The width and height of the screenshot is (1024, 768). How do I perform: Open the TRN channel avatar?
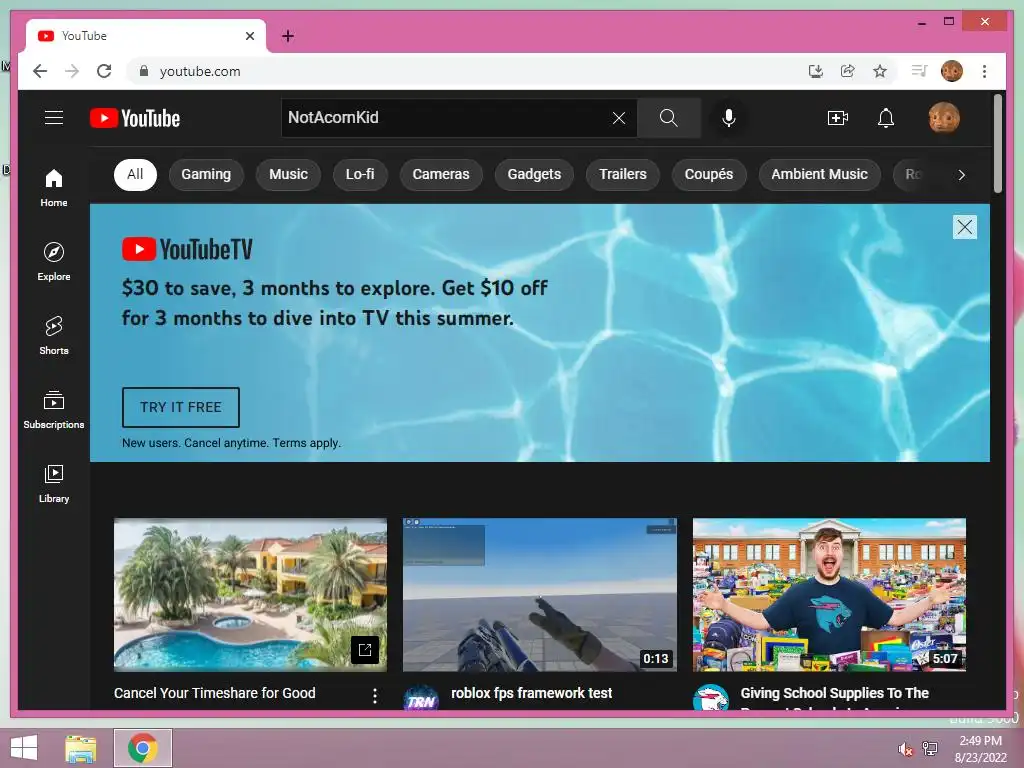[x=421, y=698]
